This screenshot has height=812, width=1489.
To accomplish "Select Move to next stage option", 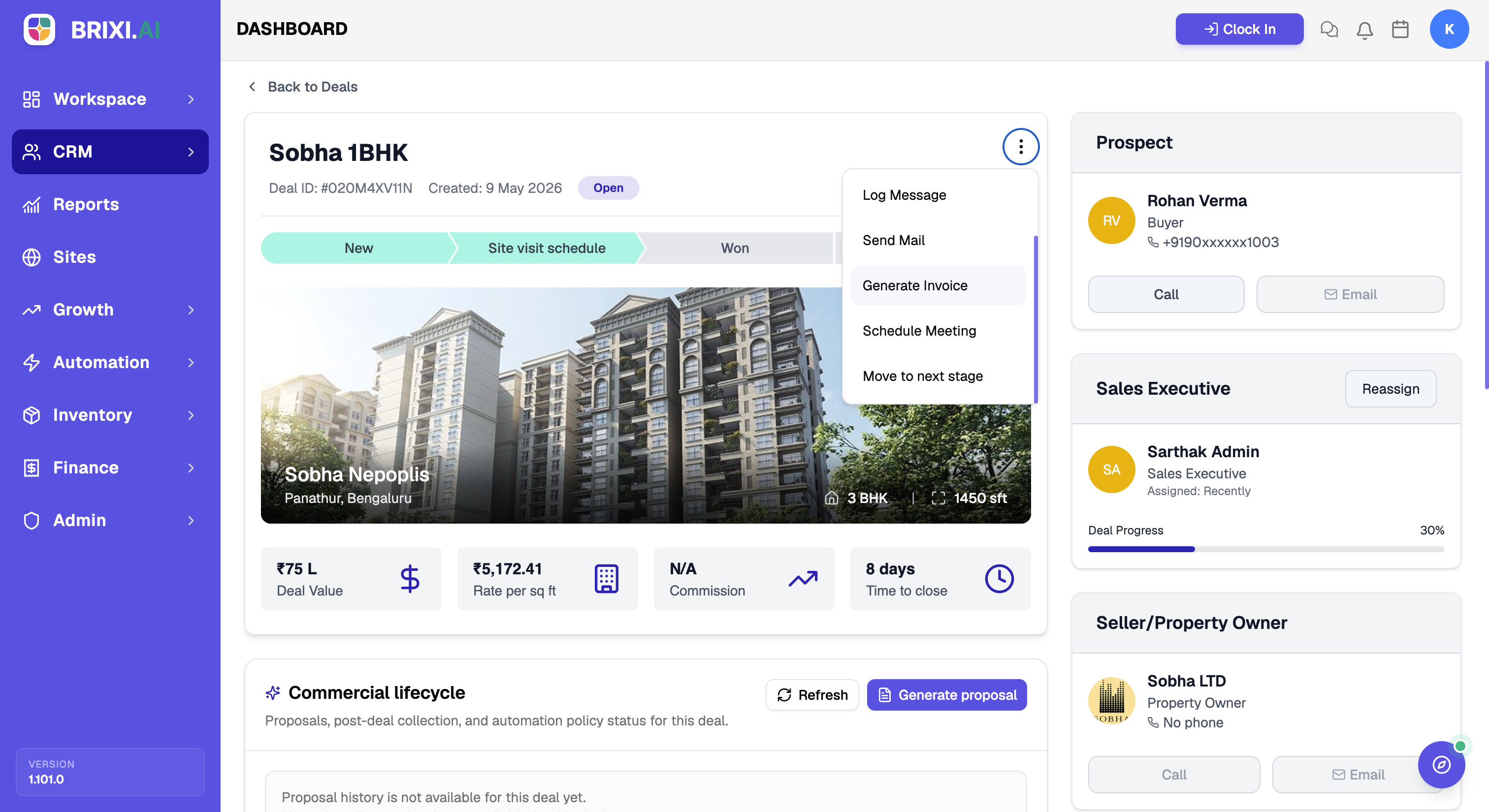I will click(938, 376).
